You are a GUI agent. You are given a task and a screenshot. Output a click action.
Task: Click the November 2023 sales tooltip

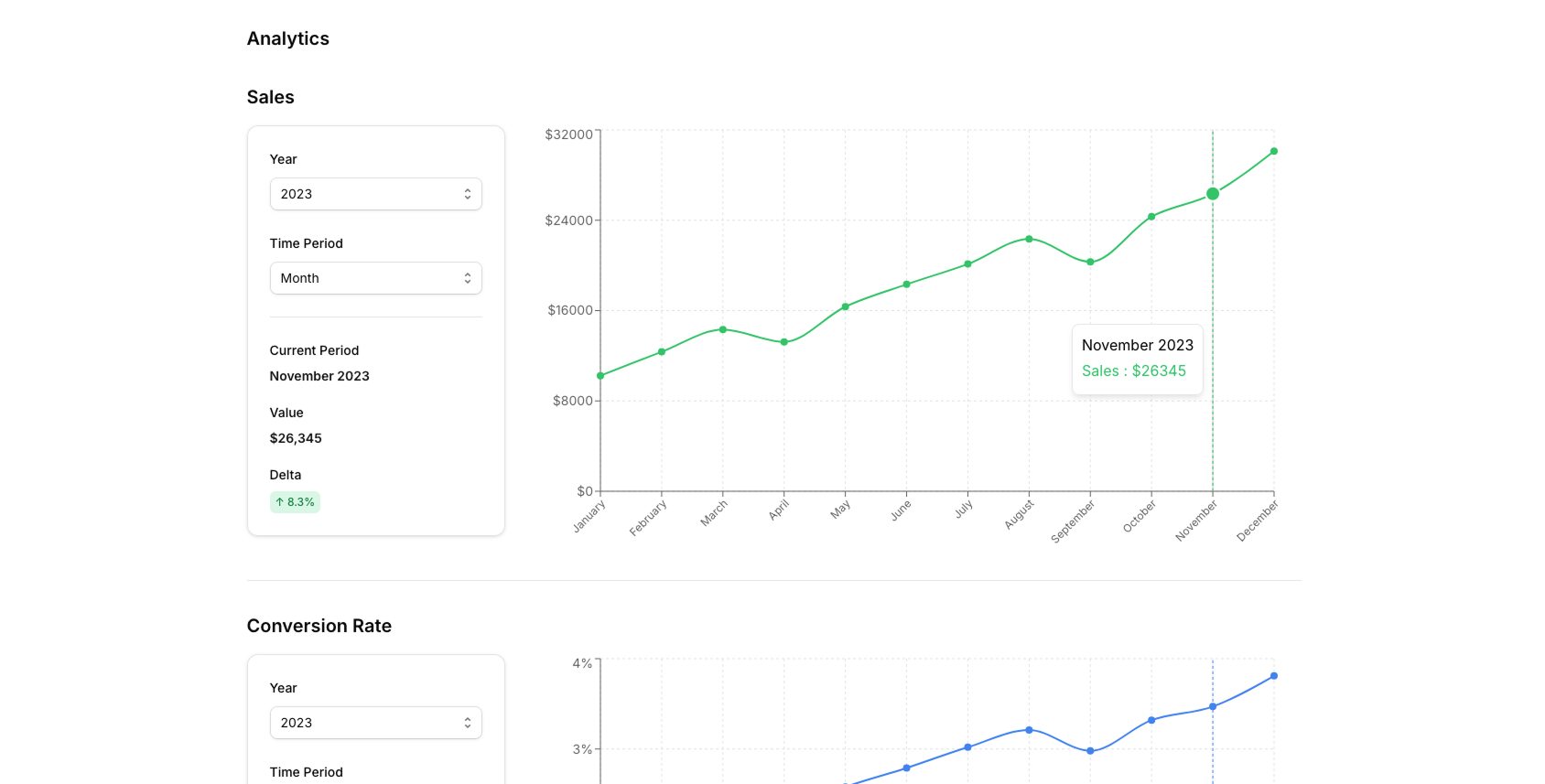[x=1137, y=359]
